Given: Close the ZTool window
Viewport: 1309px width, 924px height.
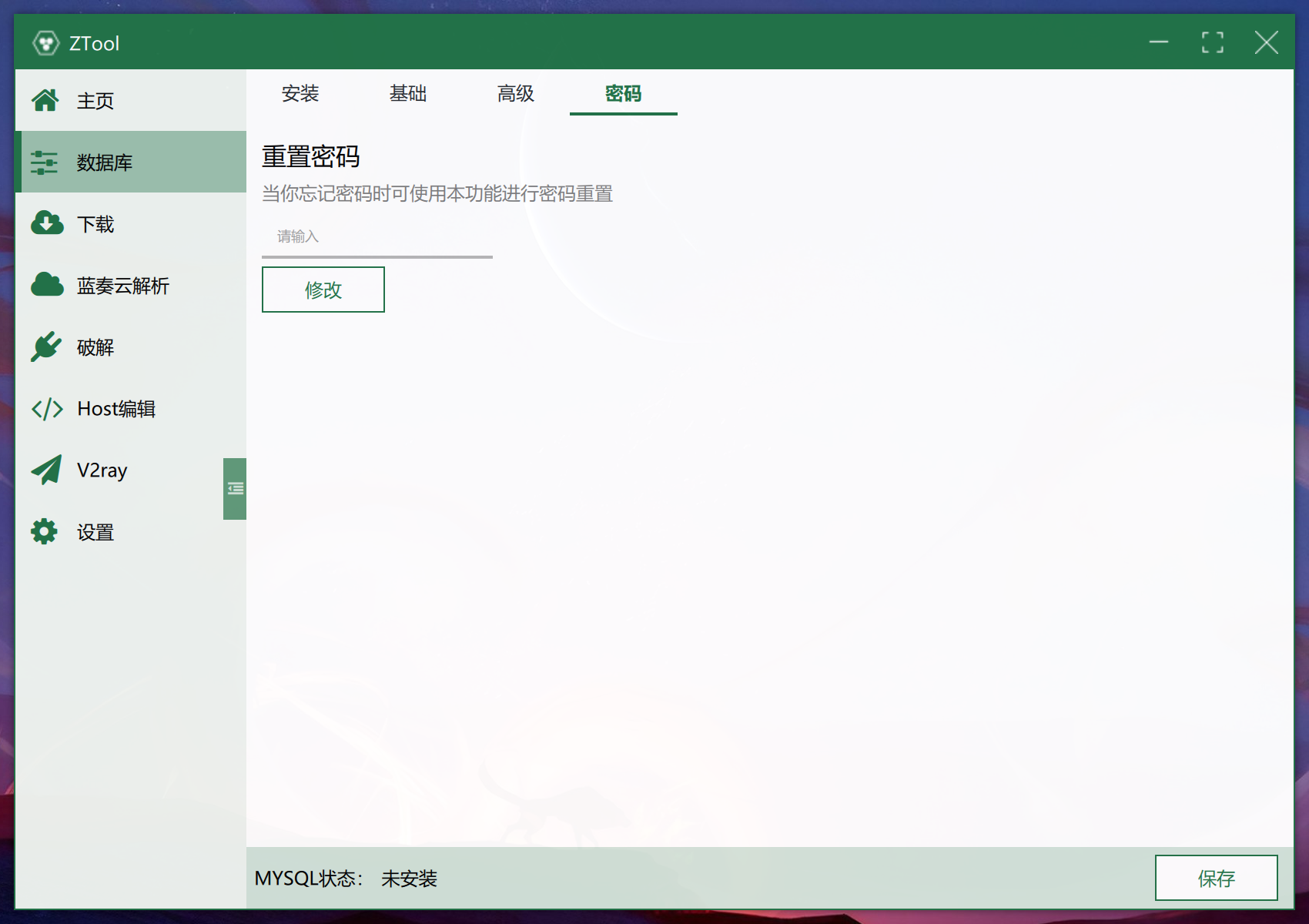Looking at the screenshot, I should [x=1267, y=42].
